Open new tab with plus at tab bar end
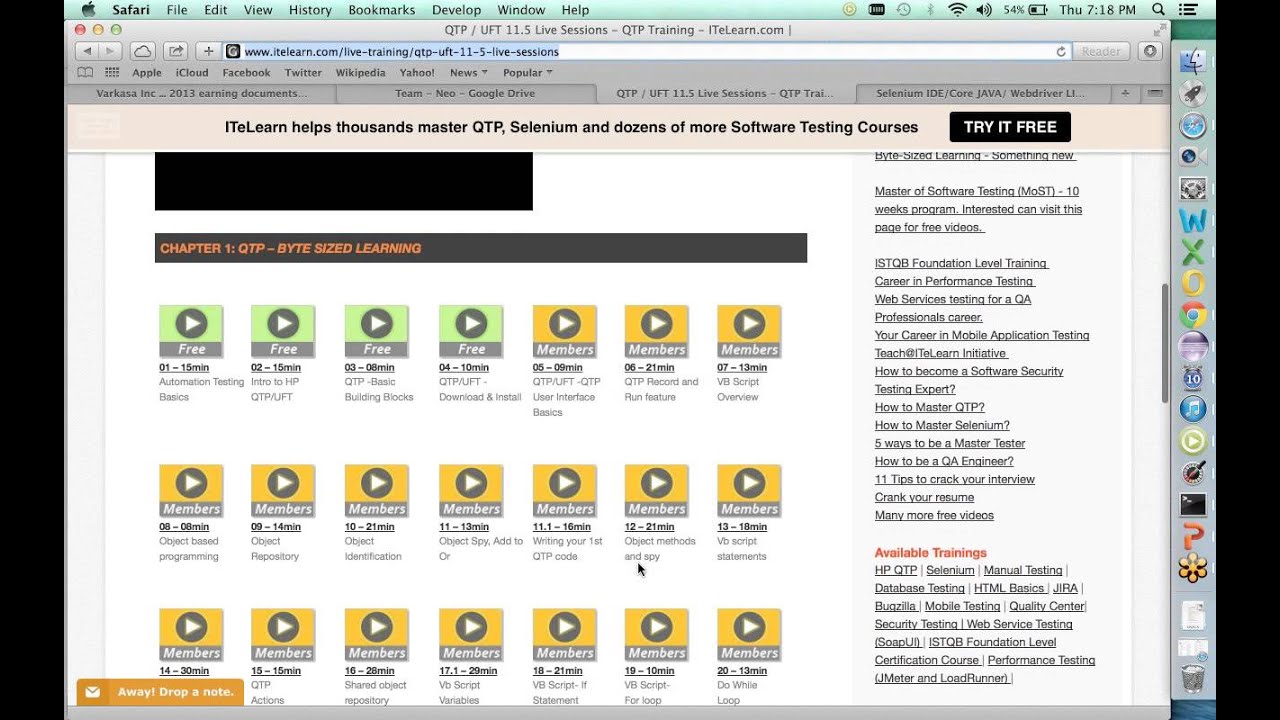 point(1125,93)
